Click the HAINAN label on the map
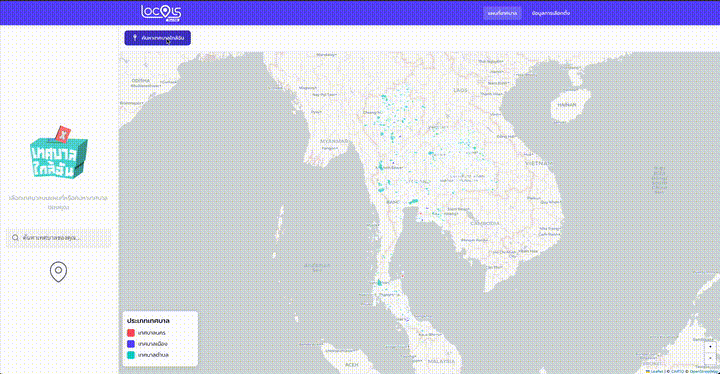The width and height of the screenshot is (720, 374). 567,105
